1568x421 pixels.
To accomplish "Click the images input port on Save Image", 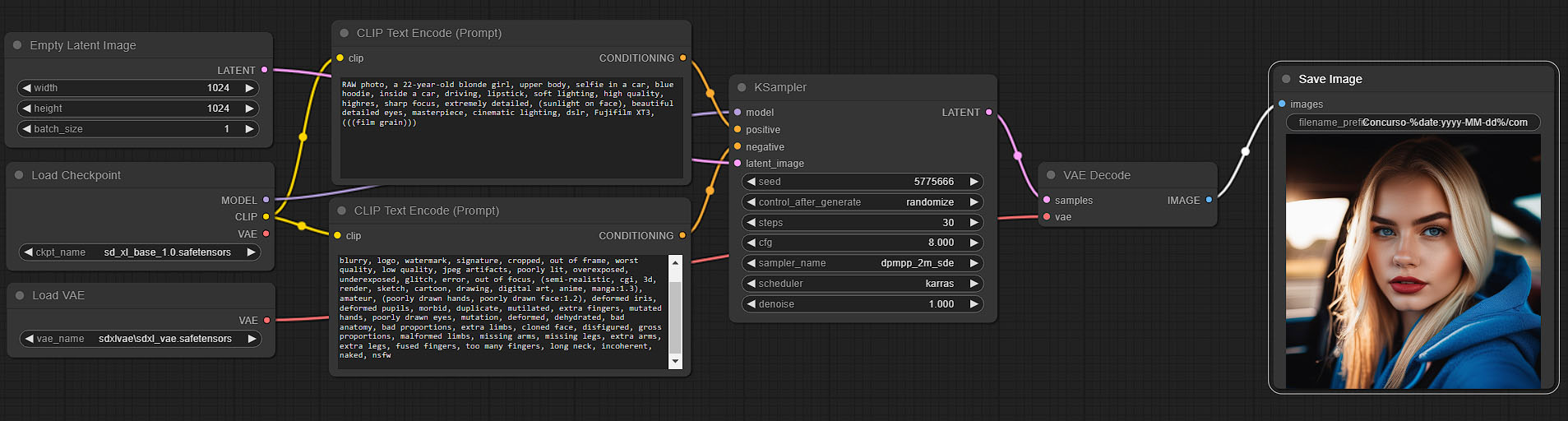I will tap(1282, 104).
